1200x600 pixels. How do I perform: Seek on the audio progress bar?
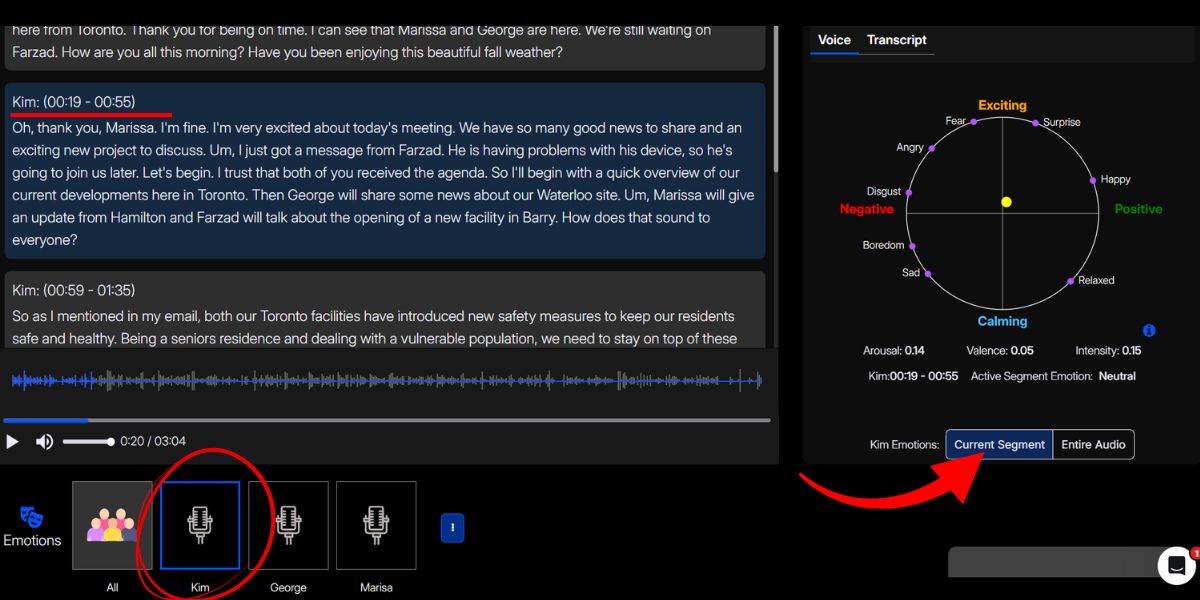point(386,420)
